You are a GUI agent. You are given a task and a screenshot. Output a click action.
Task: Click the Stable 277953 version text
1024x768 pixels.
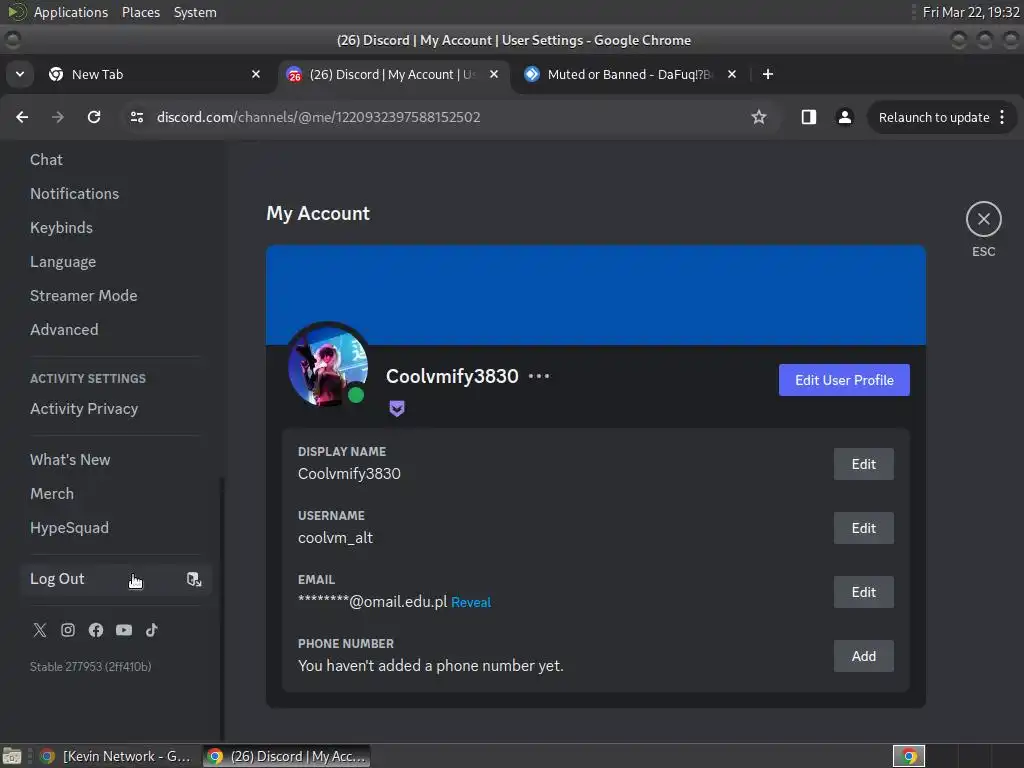coord(91,667)
